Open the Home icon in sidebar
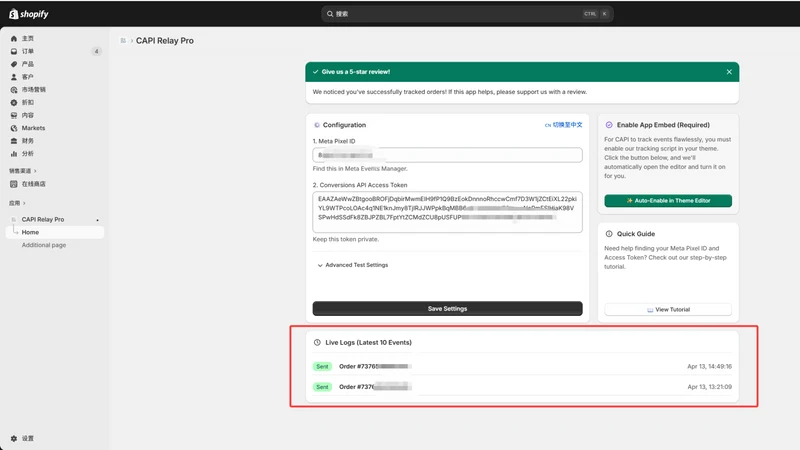 point(14,38)
